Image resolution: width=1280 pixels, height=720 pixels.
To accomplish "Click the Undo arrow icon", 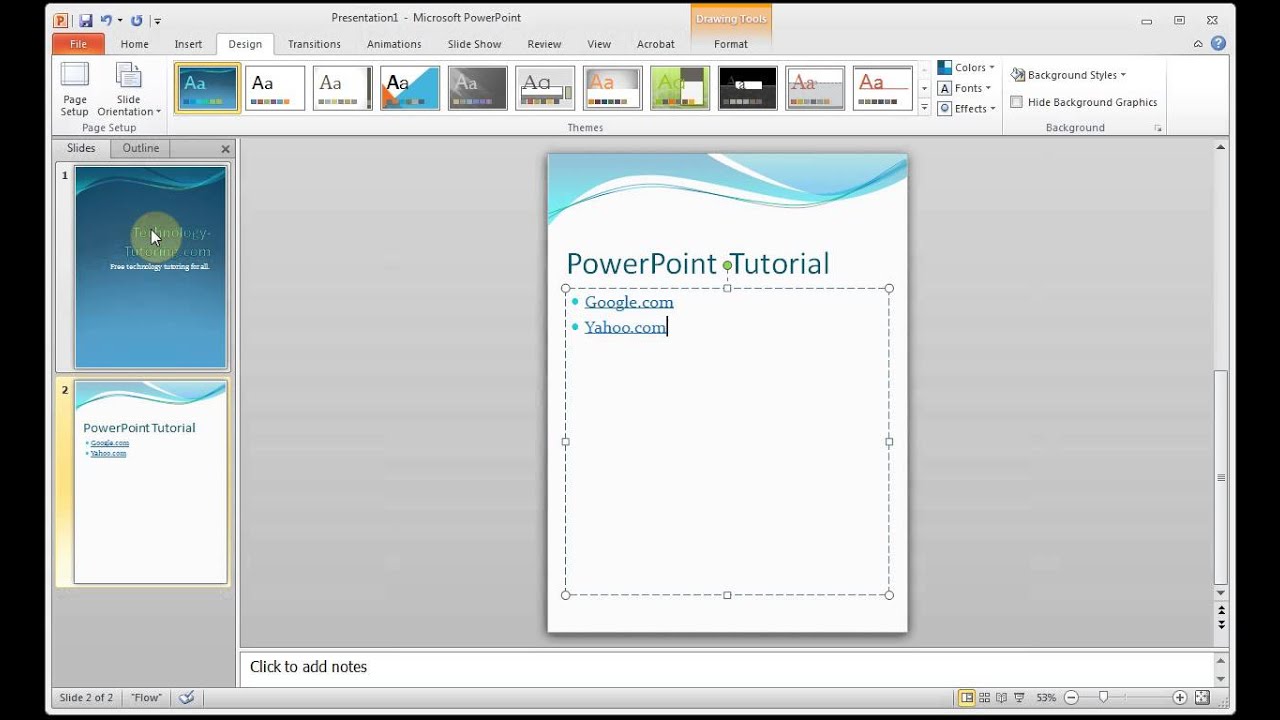I will (x=106, y=20).
